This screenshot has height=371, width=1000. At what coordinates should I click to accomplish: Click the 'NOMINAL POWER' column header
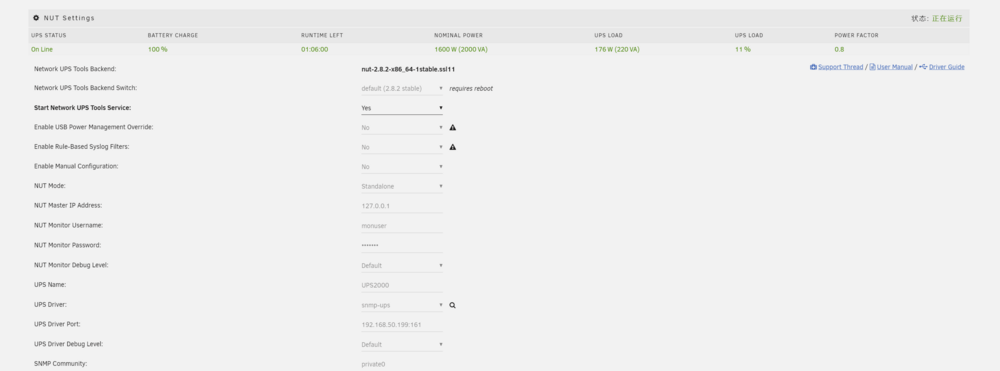459,35
